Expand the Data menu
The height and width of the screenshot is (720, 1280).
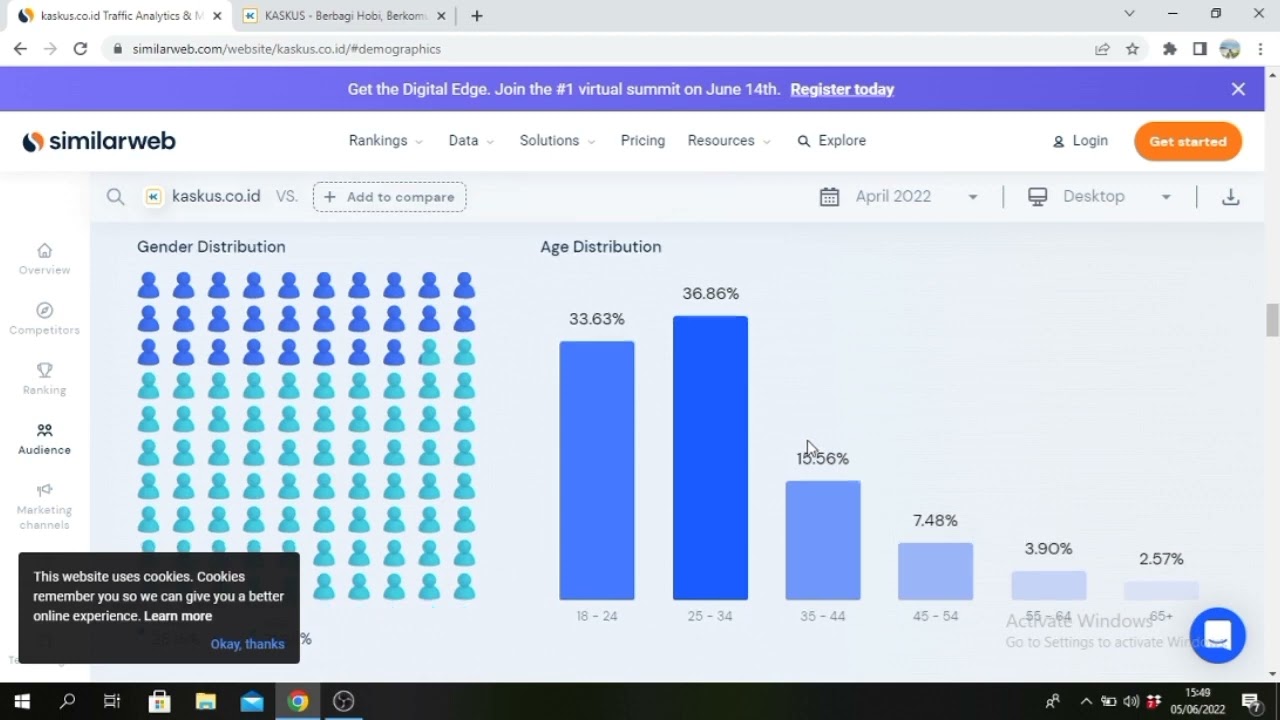tap(471, 141)
